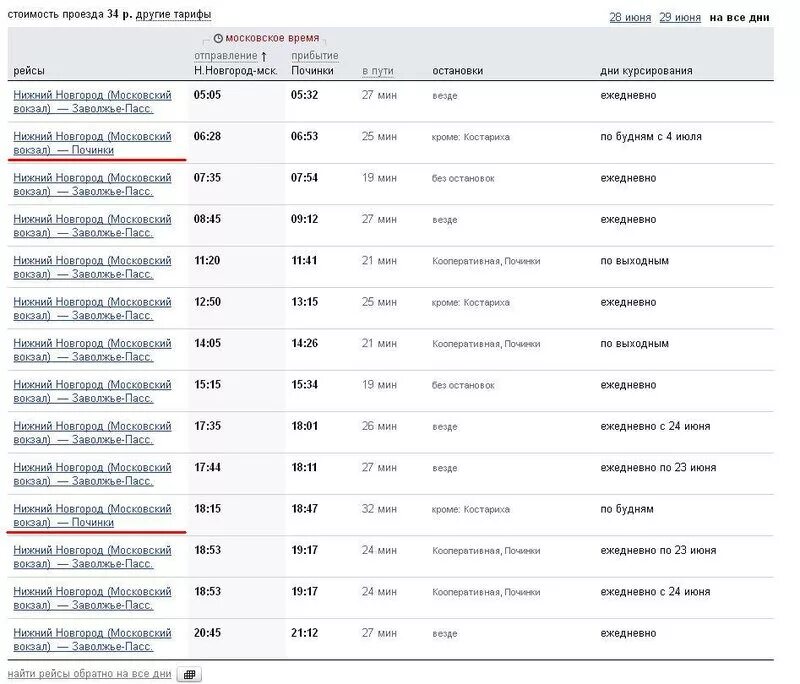Open the 18:53 train link ending 23 июня
The height and width of the screenshot is (684, 800).
point(92,556)
